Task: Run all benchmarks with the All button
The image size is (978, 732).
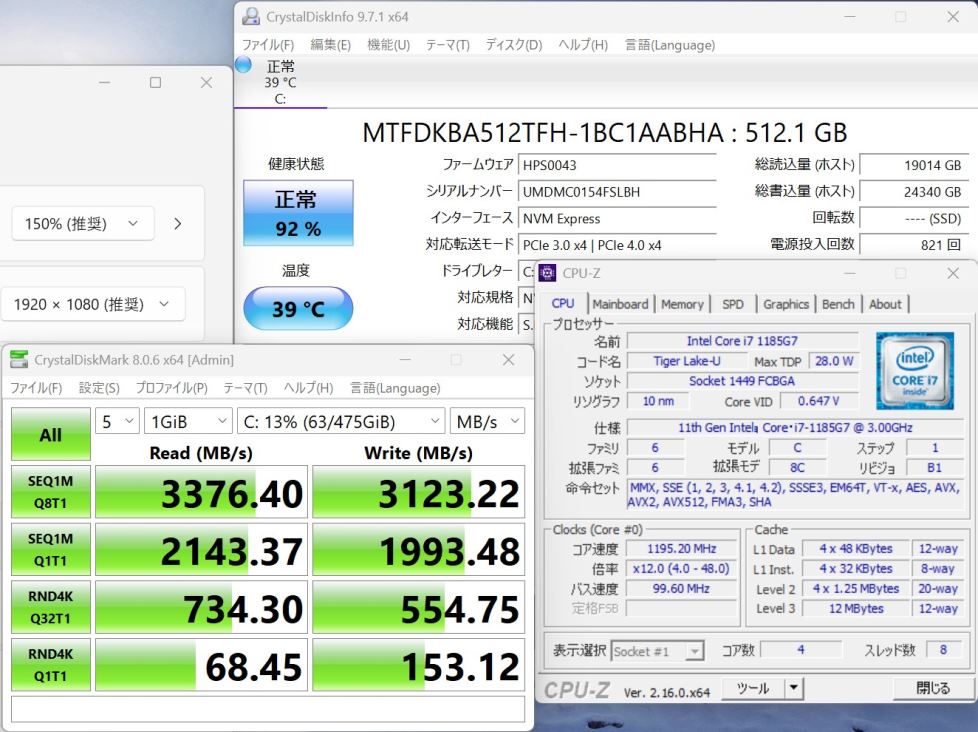Action: [50, 435]
